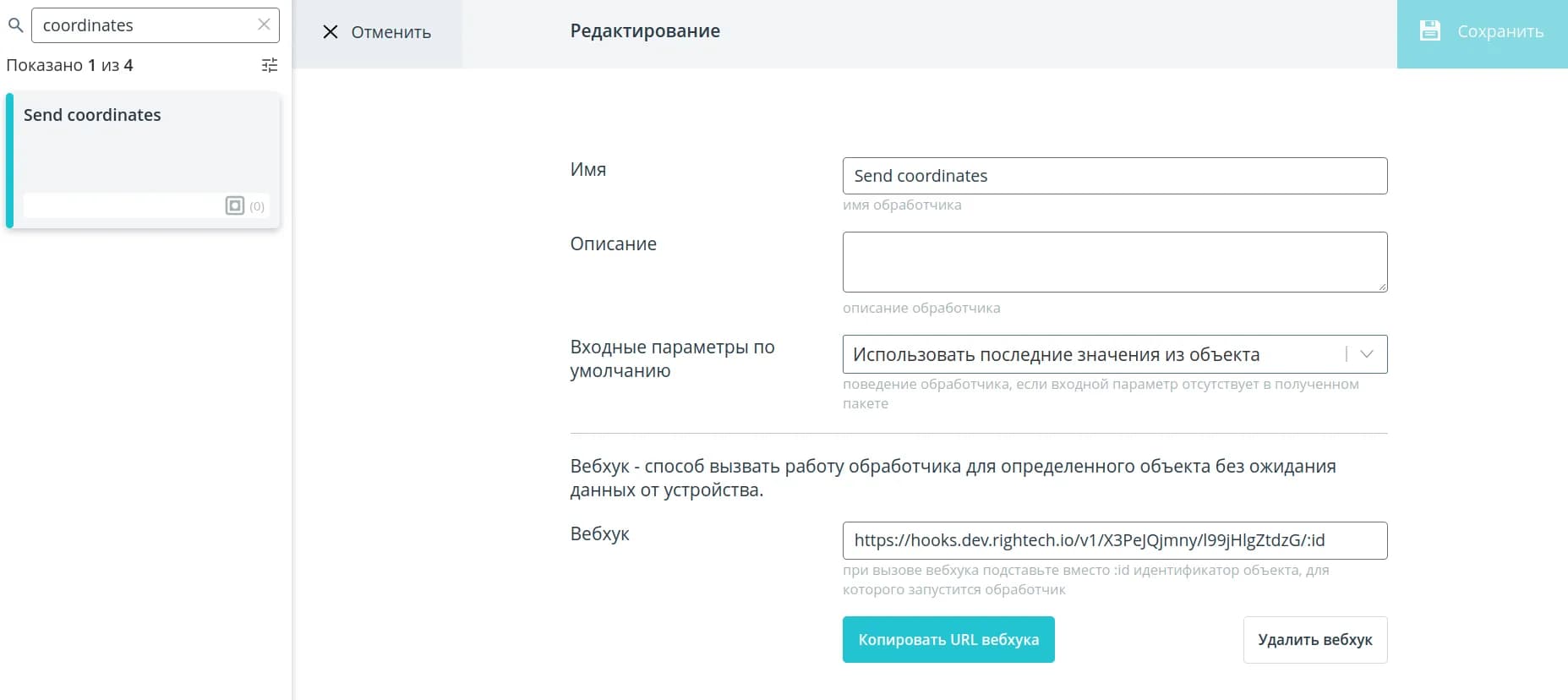Select the Send coordinates handler card
Viewport: 1568px width, 700px height.
click(x=144, y=152)
